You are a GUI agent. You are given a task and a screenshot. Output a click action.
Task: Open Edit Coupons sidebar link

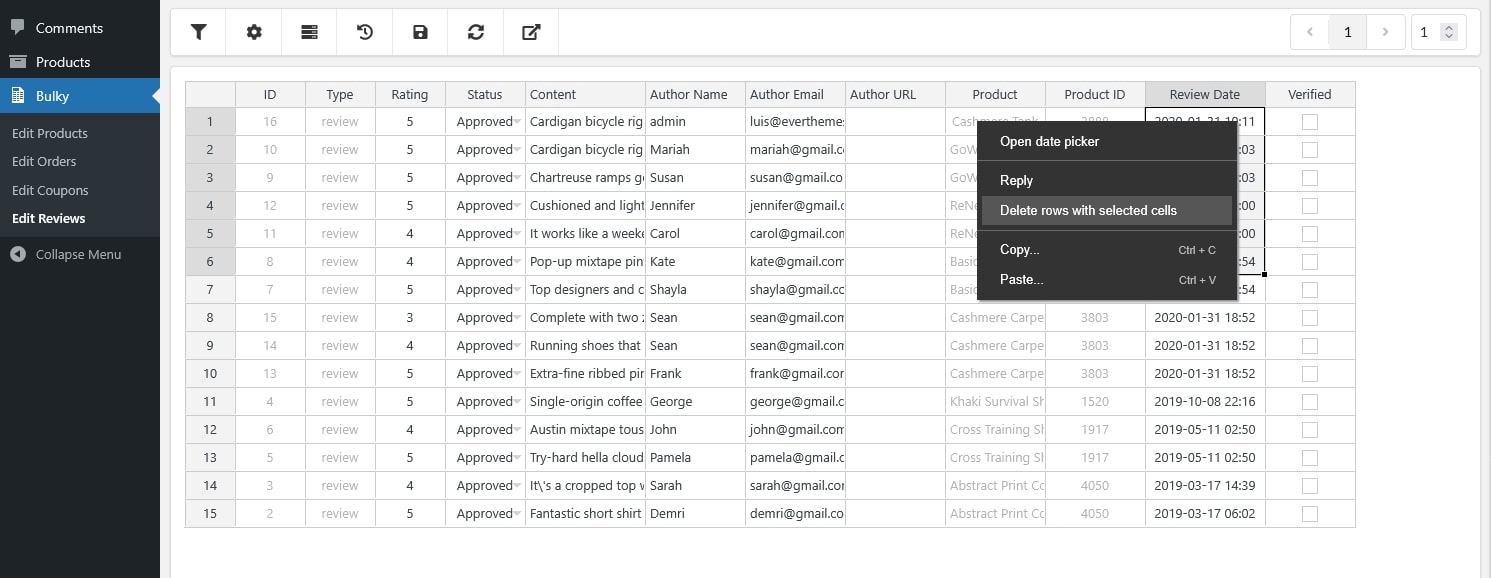click(x=50, y=190)
